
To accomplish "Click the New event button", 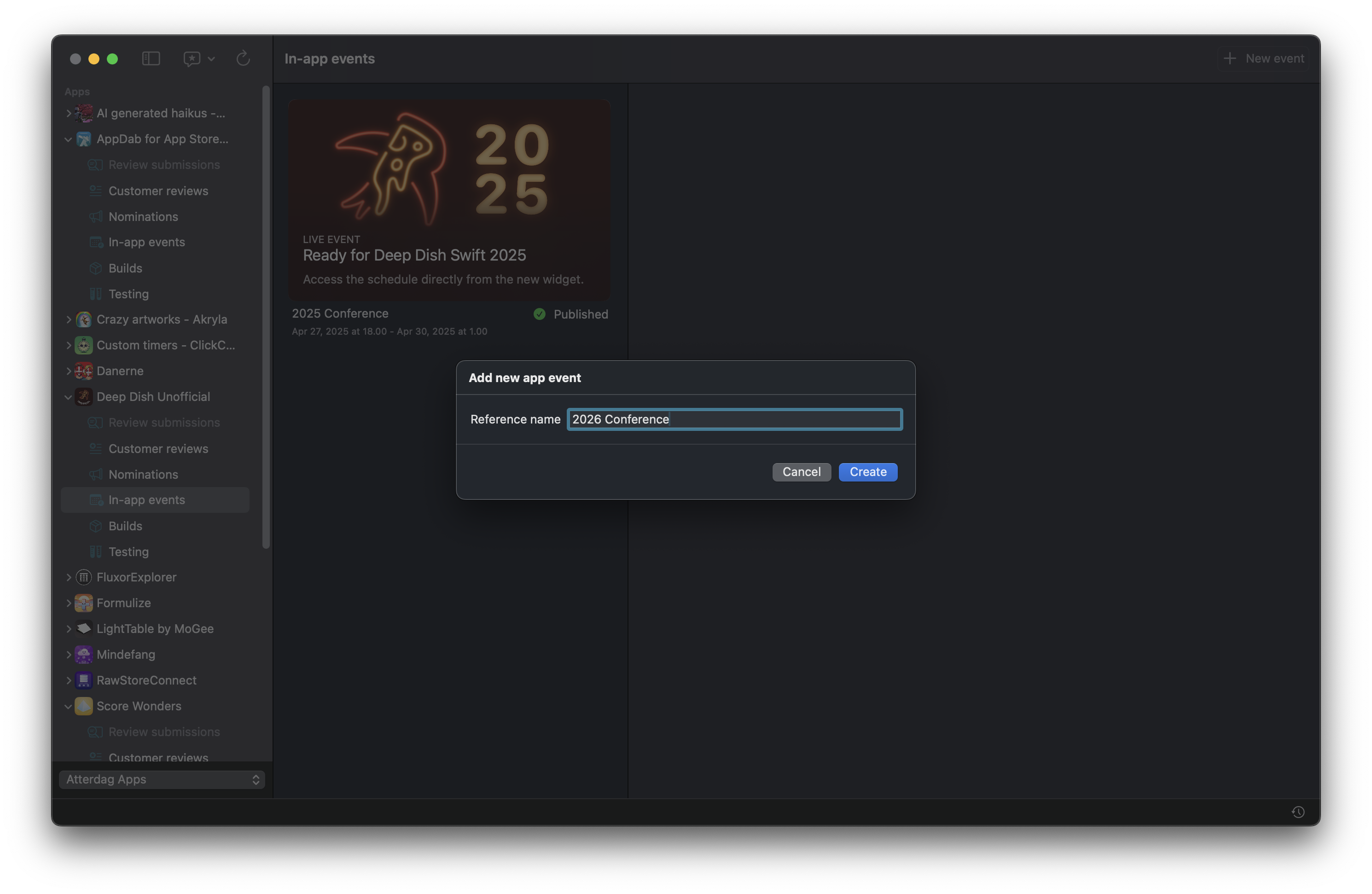I will pyautogui.click(x=1263, y=58).
